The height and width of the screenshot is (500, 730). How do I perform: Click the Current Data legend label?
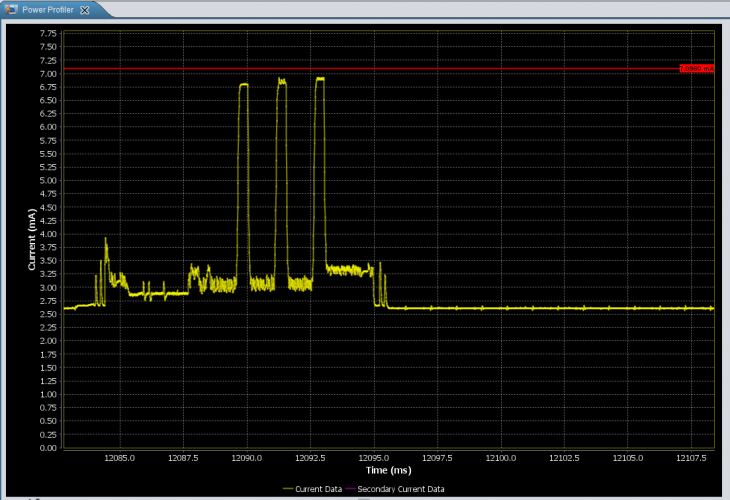click(x=318, y=489)
